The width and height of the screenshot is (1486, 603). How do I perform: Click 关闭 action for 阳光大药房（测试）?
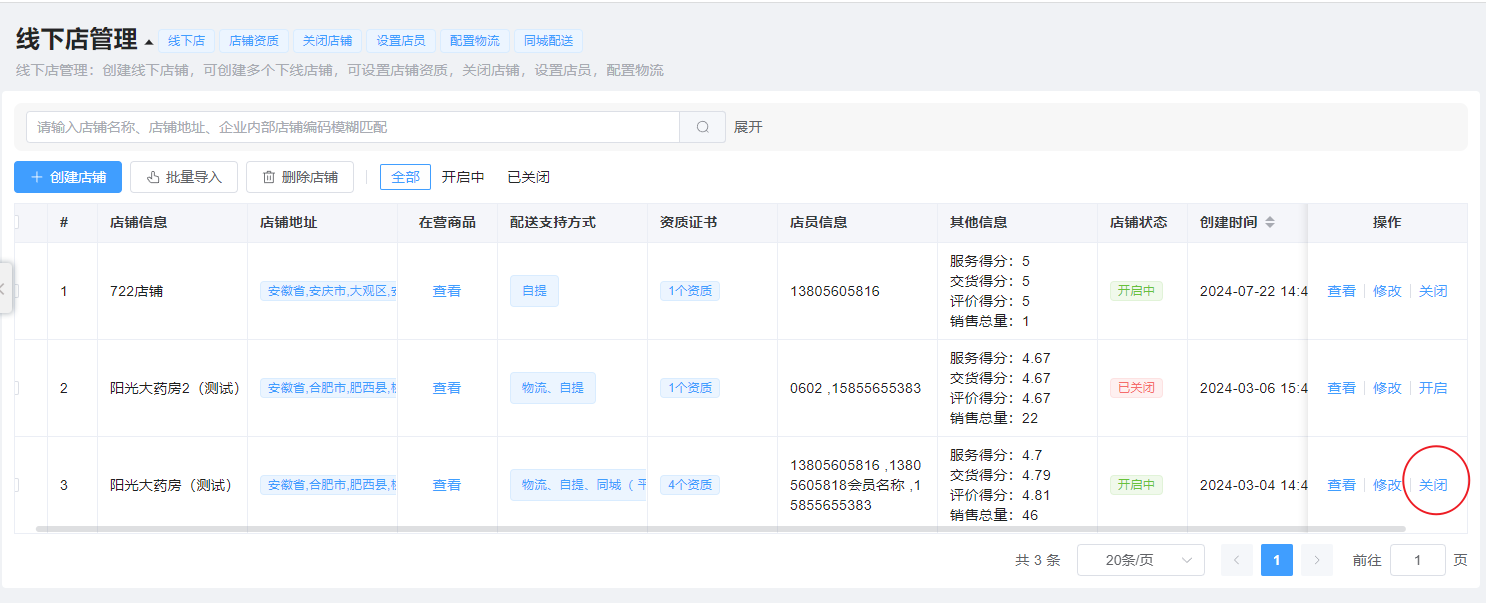tap(1433, 485)
